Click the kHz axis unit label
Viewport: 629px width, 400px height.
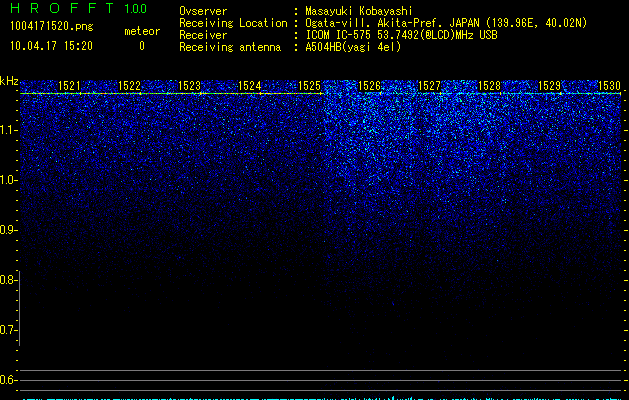tap(9, 81)
